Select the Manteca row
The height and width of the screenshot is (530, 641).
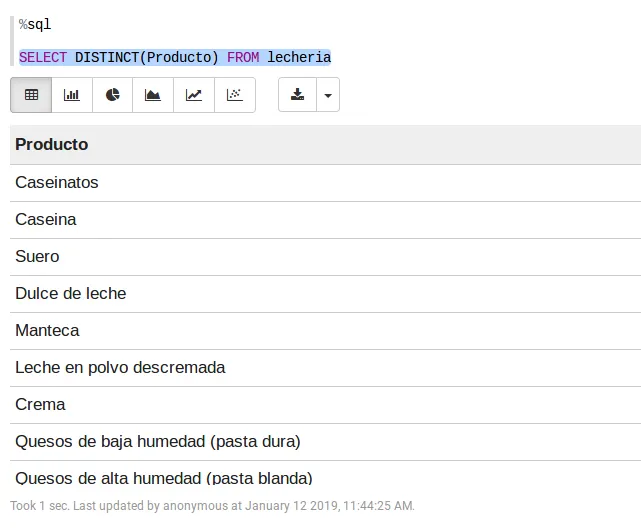pyautogui.click(x=325, y=331)
